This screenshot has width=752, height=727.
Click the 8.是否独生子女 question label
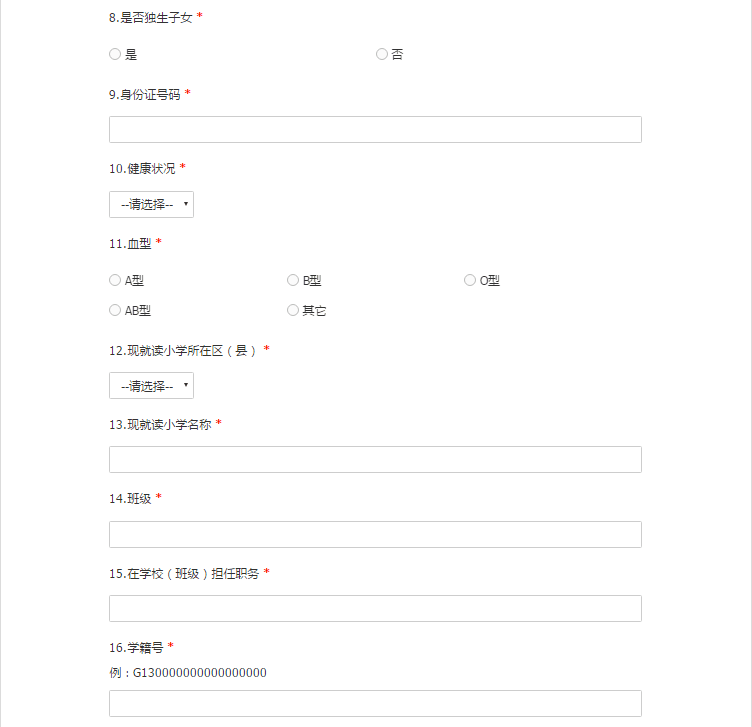150,18
